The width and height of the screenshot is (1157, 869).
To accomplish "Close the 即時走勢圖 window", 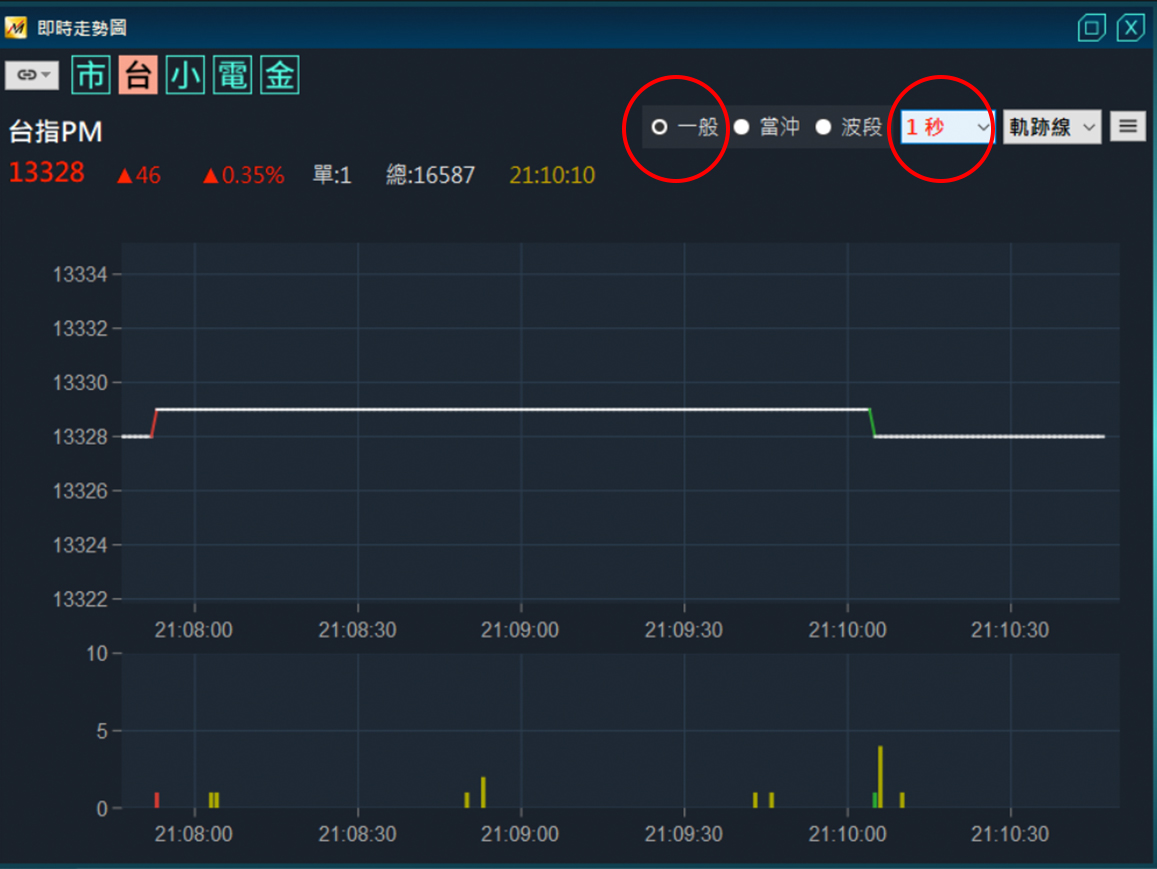I will [x=1131, y=28].
